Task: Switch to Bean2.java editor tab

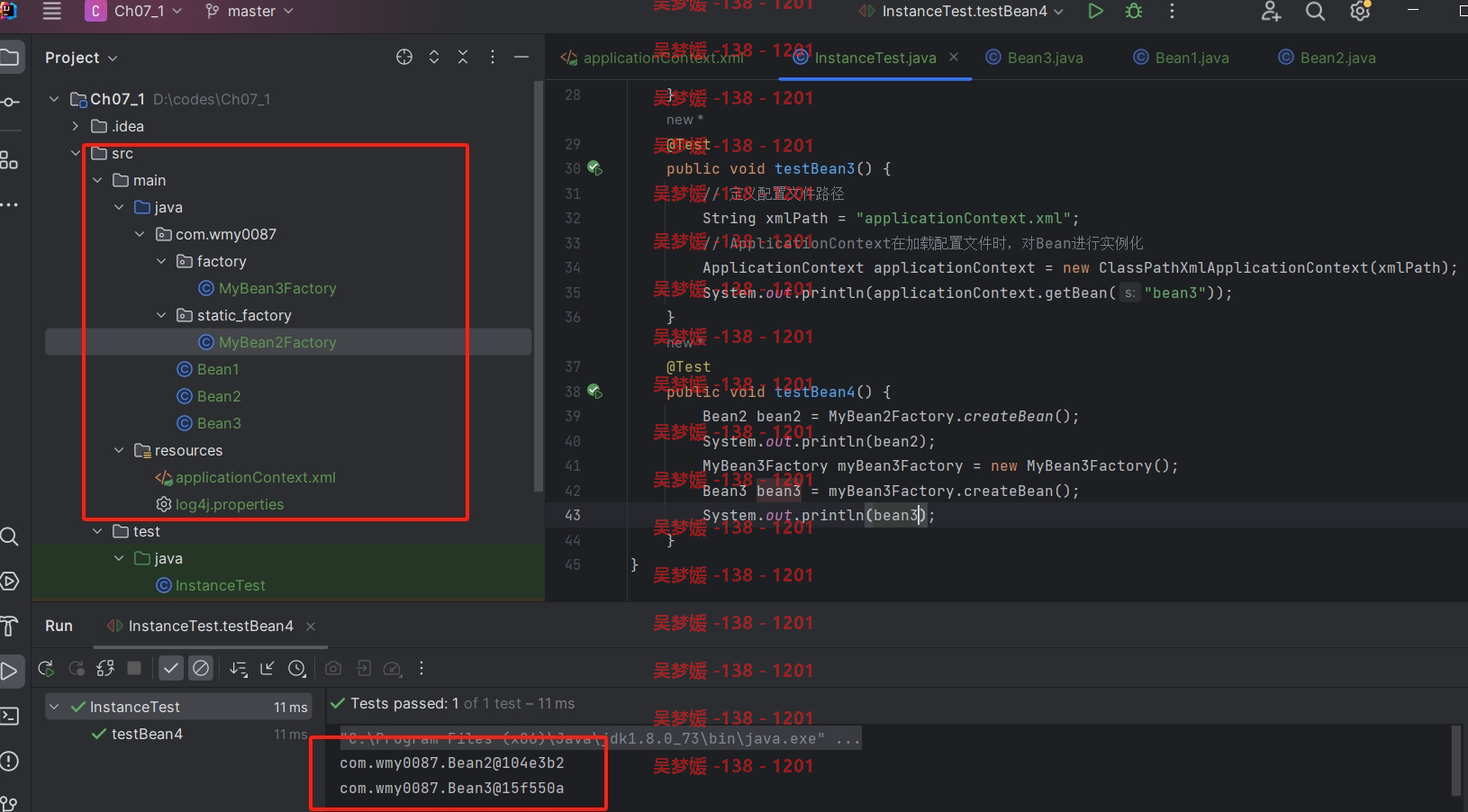Action: click(1327, 58)
